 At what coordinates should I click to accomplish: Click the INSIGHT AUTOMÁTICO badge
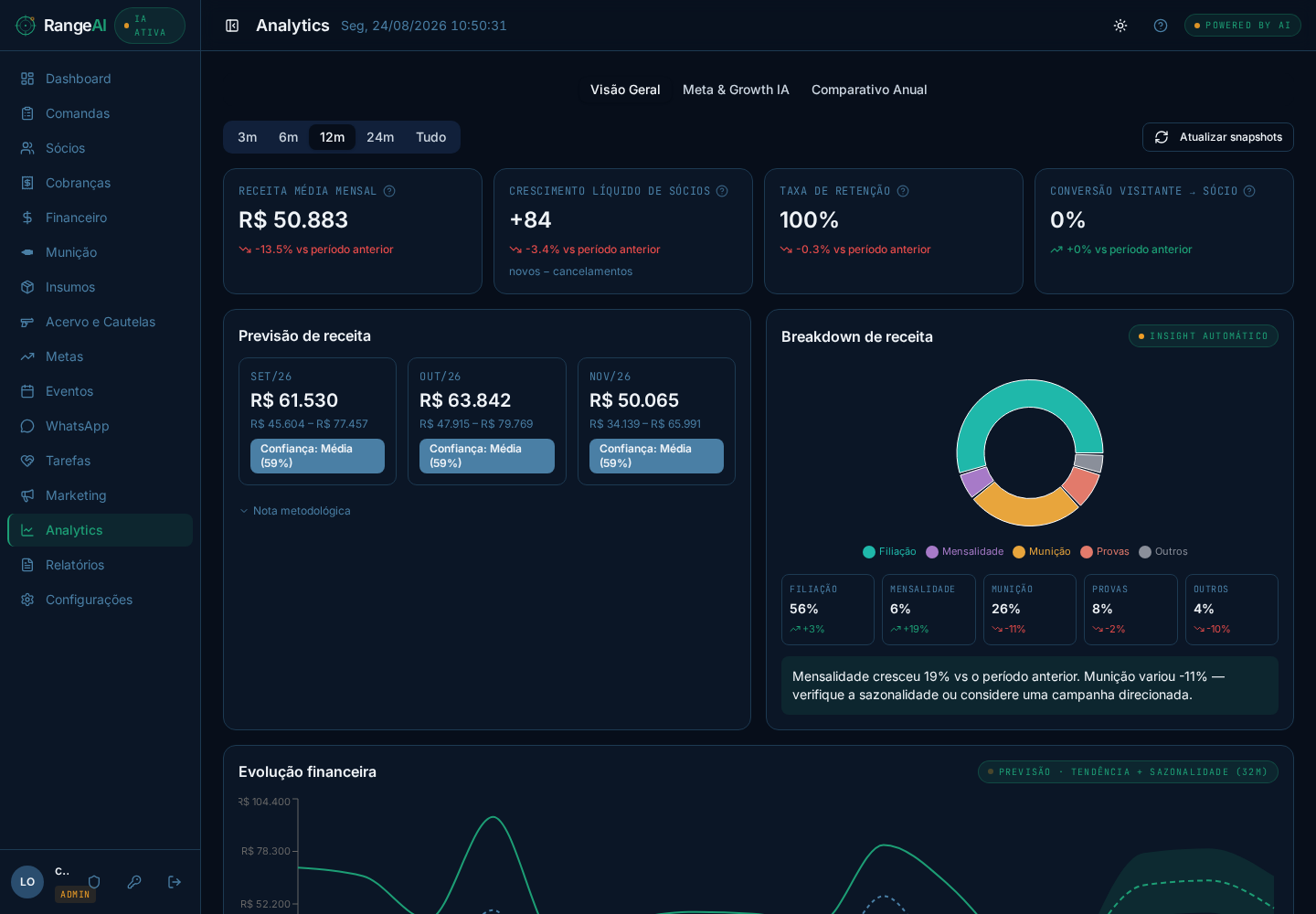click(x=1204, y=336)
